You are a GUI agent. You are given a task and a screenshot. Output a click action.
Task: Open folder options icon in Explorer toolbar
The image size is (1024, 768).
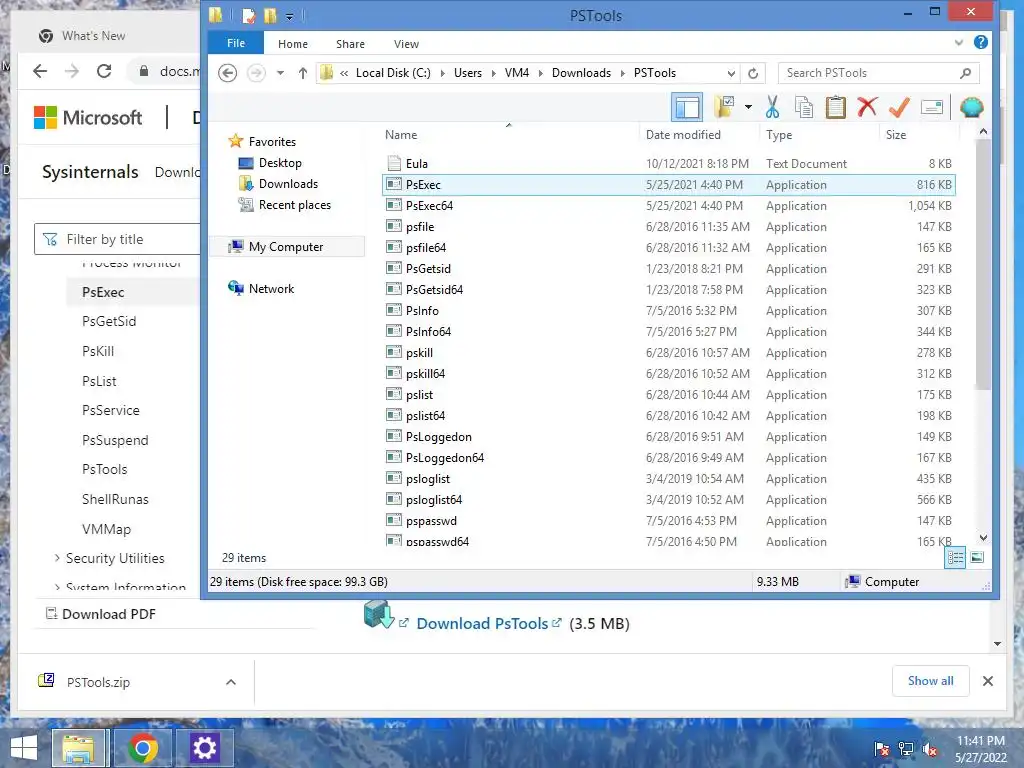[724, 107]
